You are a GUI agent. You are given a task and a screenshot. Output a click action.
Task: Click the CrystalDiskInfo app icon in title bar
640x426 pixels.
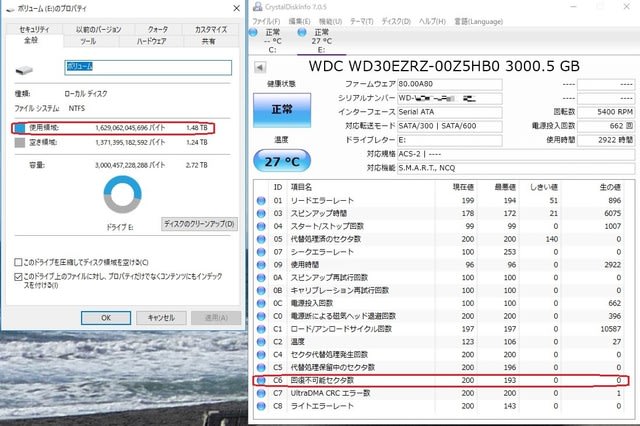(258, 6)
